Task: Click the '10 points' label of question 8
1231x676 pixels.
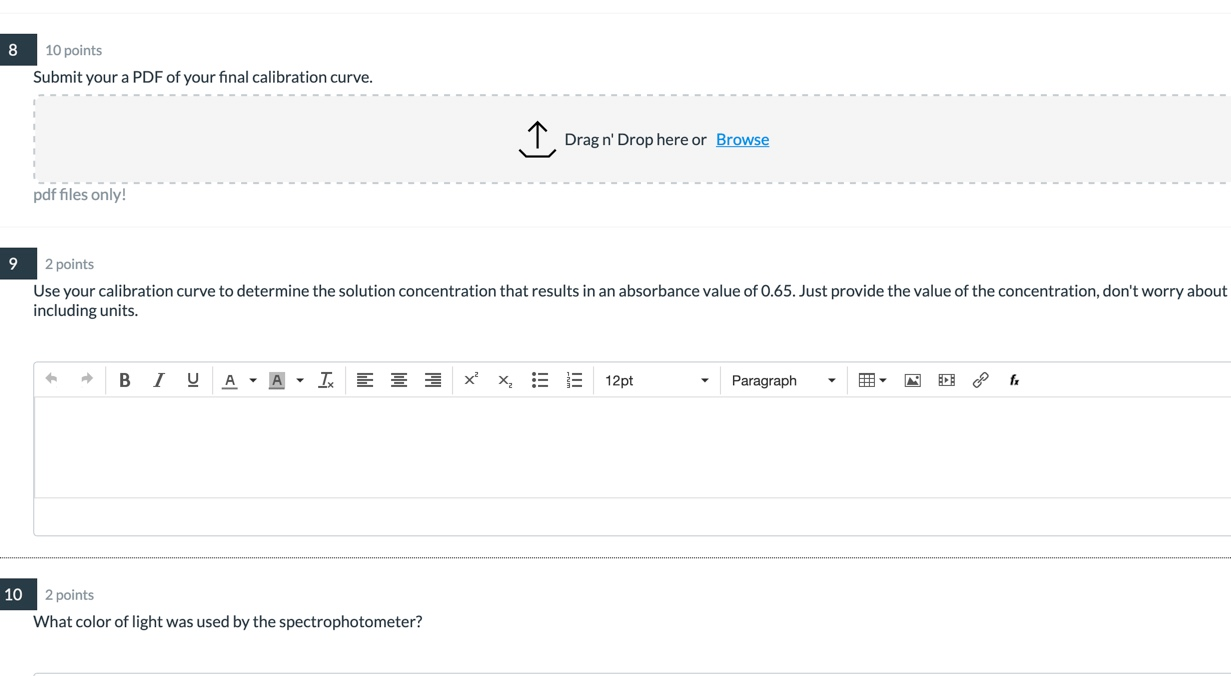Action: pyautogui.click(x=73, y=50)
